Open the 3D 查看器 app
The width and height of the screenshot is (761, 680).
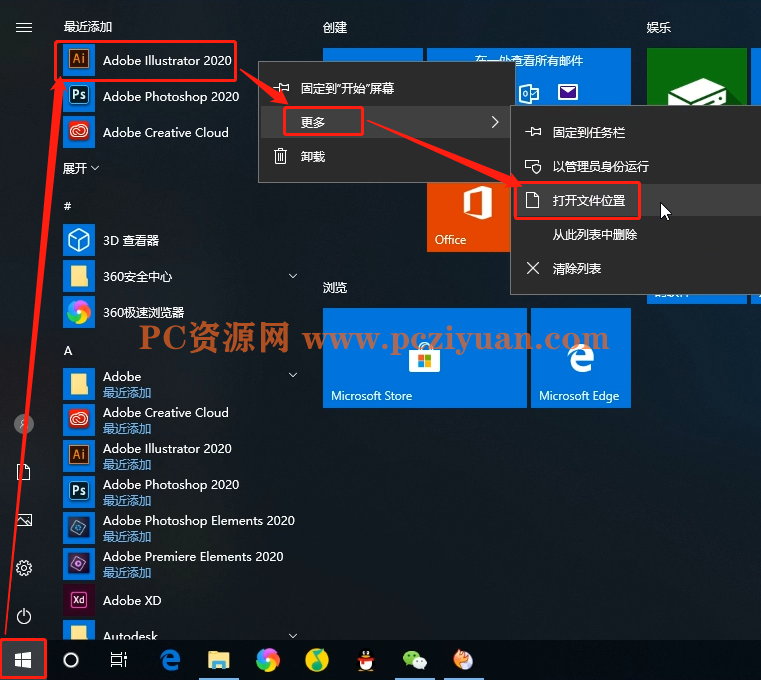pos(181,240)
